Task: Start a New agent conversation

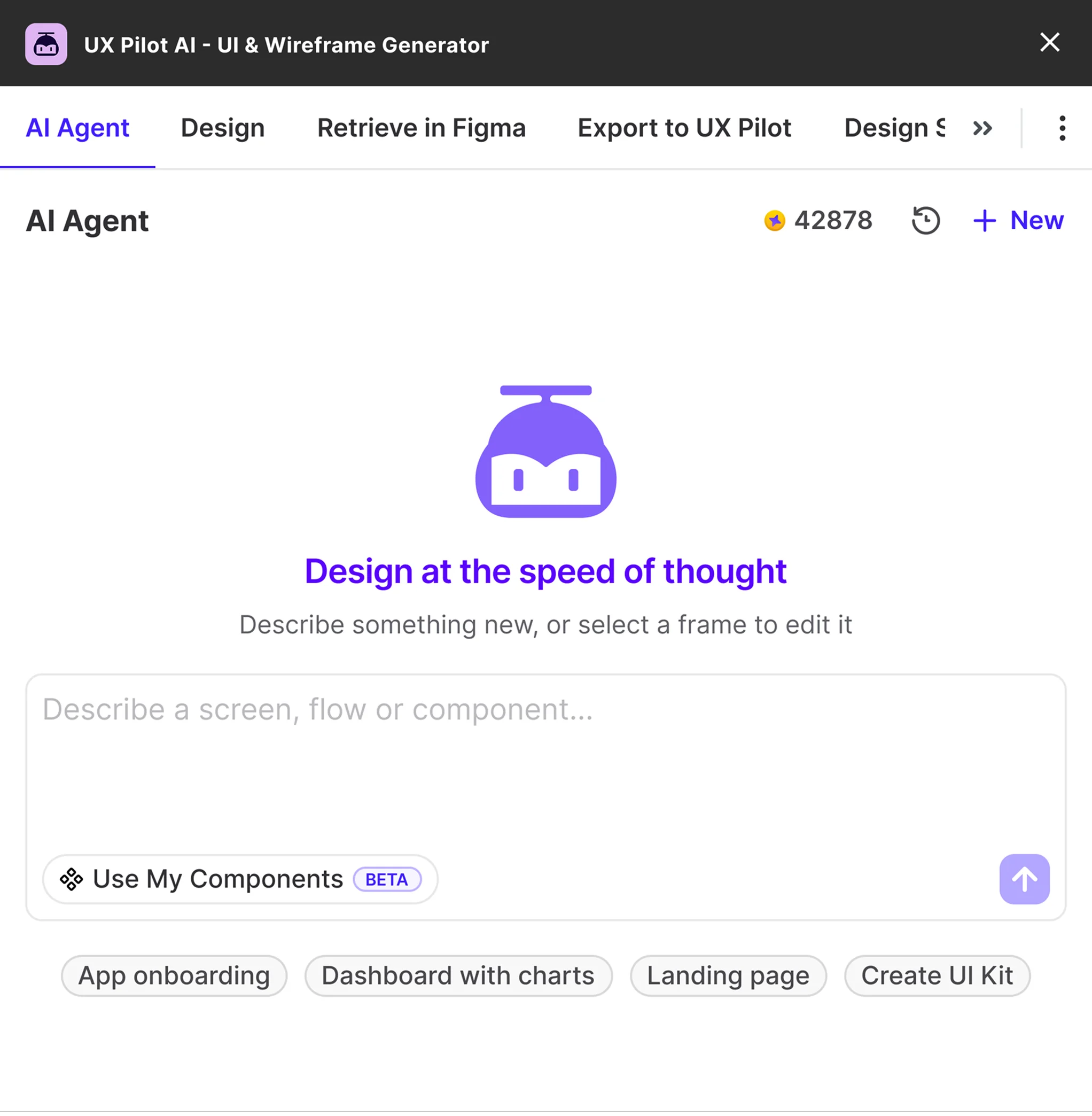Action: (1019, 220)
